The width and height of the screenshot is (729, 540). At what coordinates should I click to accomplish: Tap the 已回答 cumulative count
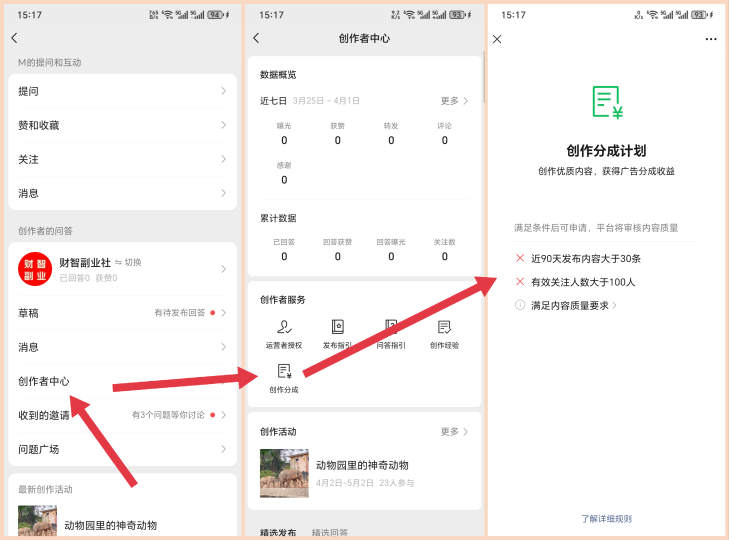coord(284,257)
